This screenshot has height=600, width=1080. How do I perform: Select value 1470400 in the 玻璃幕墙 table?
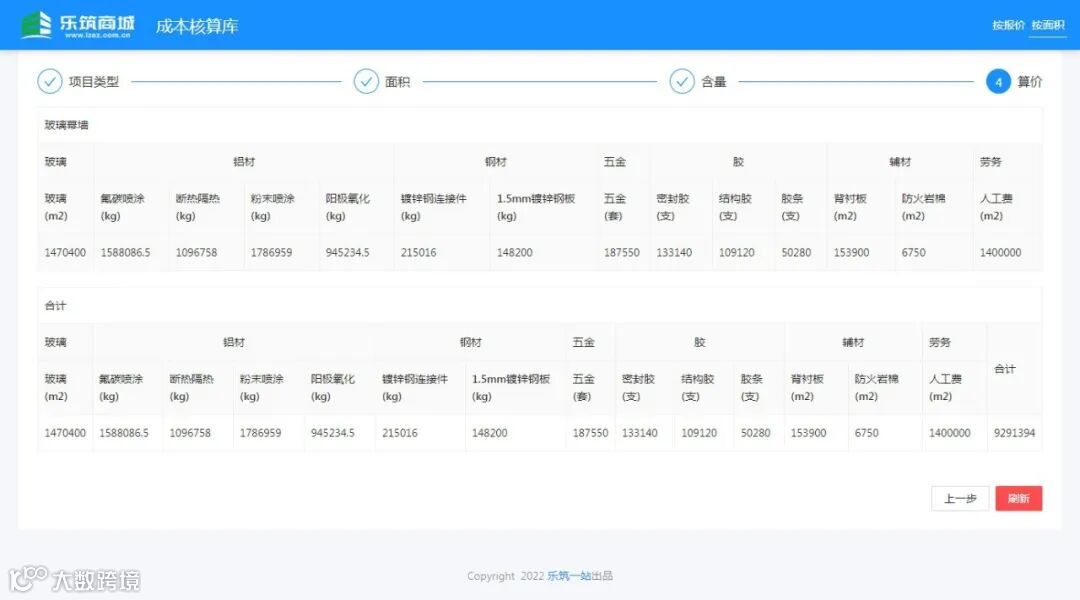click(x=65, y=252)
